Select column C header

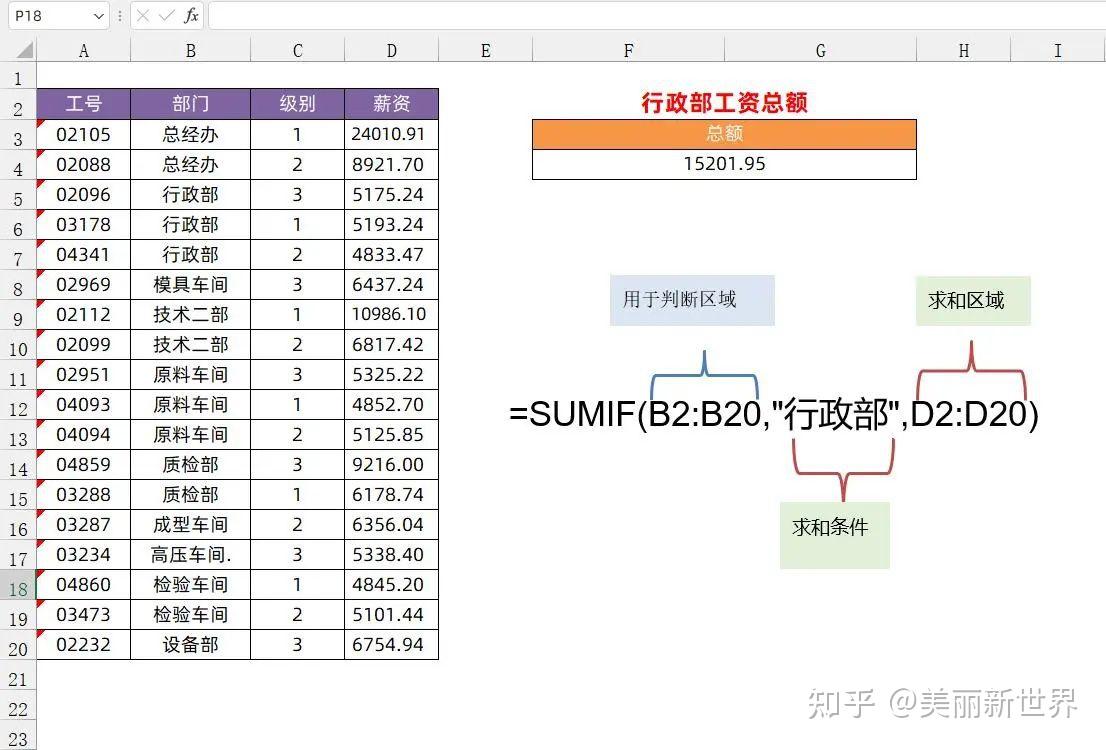coord(298,50)
